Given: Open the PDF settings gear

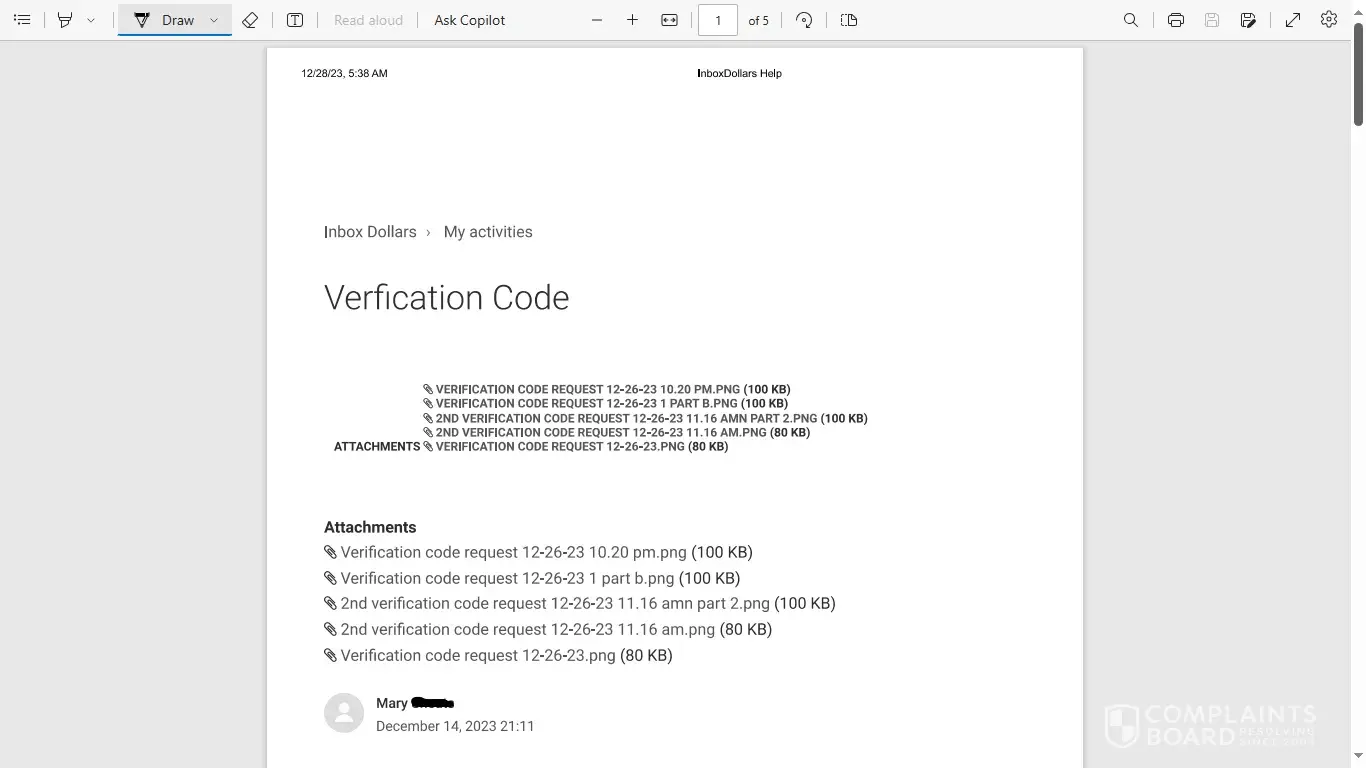Looking at the screenshot, I should [x=1329, y=20].
